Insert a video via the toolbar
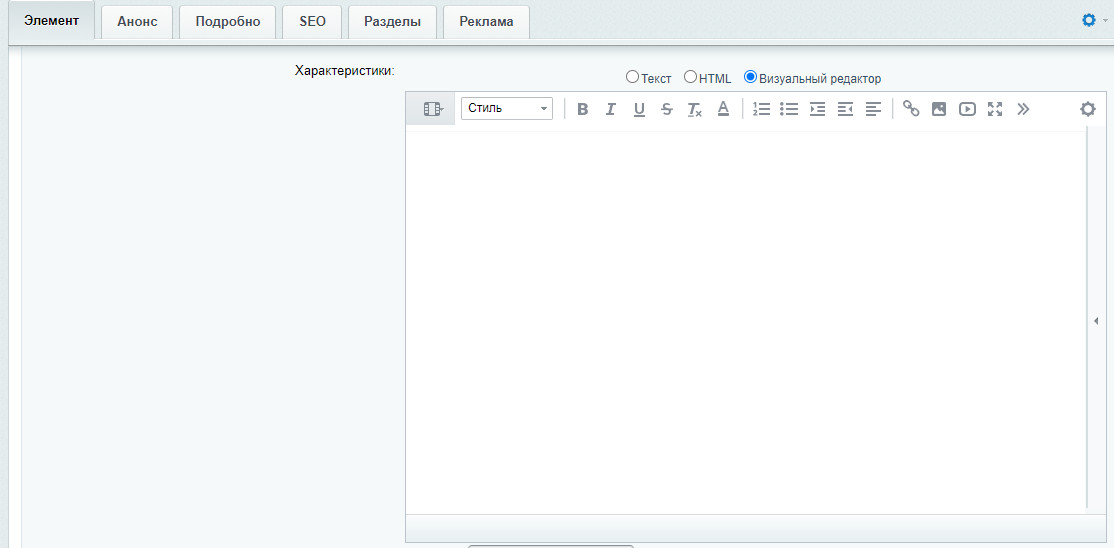Viewport: 1114px width, 548px height. click(x=967, y=109)
